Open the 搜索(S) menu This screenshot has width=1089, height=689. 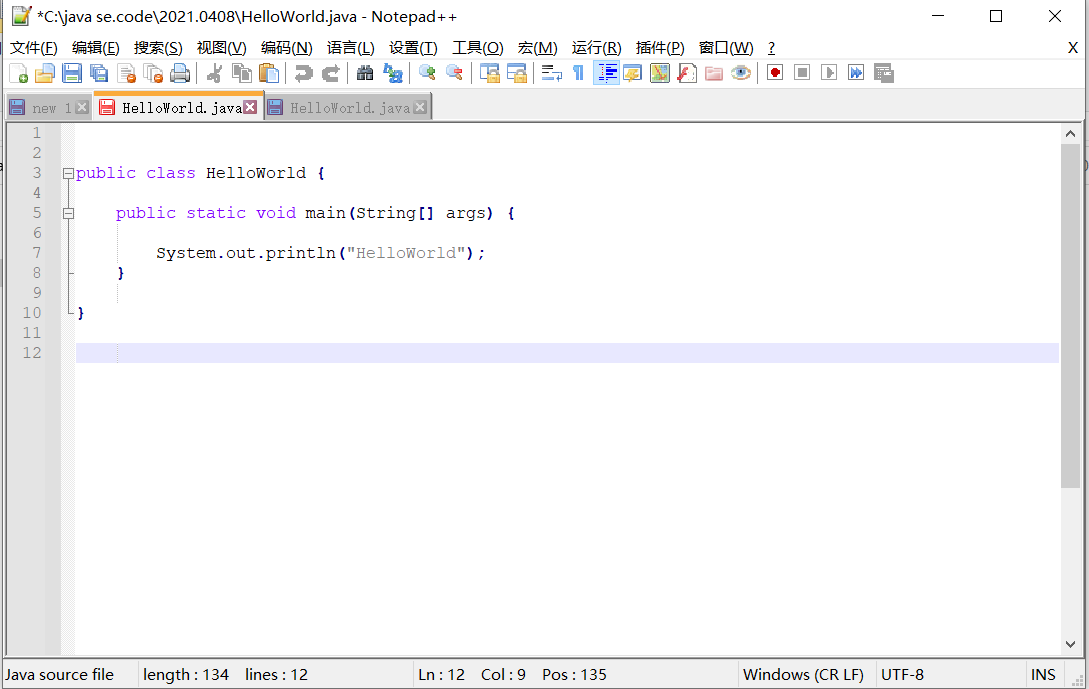[158, 48]
